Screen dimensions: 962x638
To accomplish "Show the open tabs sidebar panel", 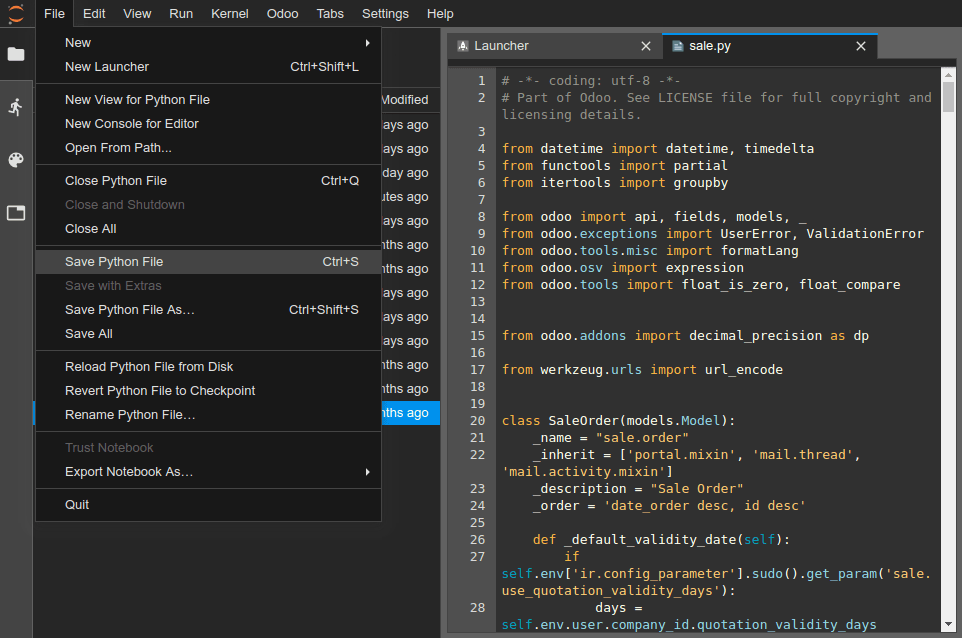I will coord(16,213).
